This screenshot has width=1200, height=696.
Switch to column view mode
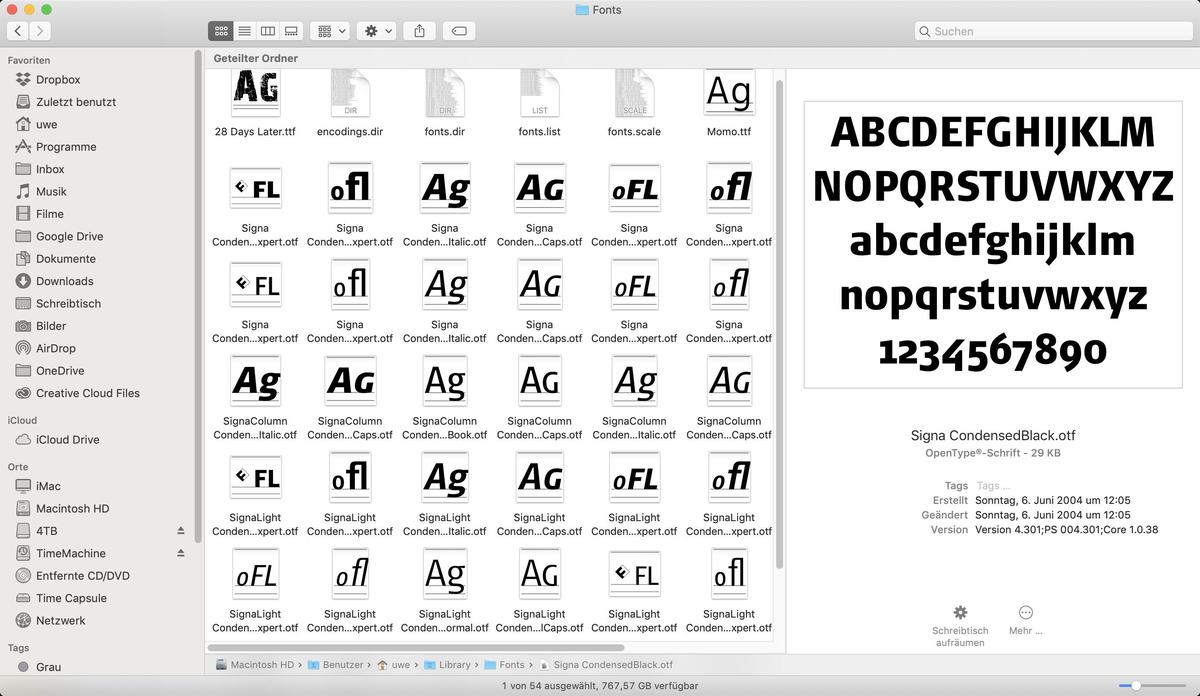268,31
